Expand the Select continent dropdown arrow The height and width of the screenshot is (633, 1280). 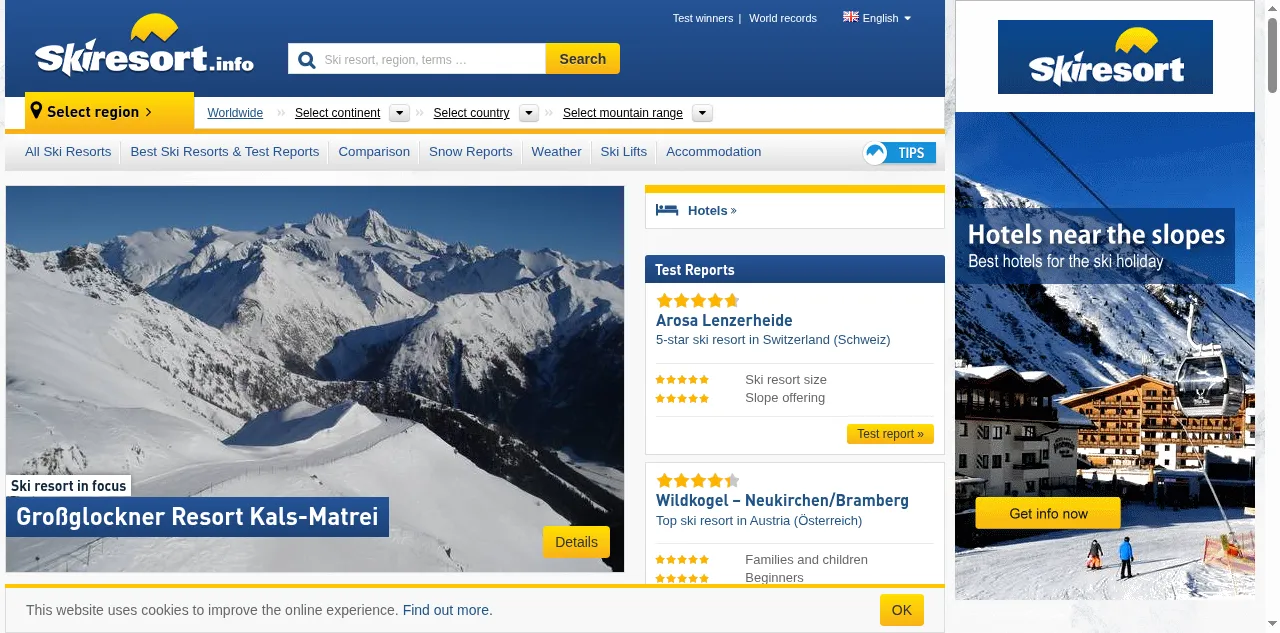tap(399, 113)
